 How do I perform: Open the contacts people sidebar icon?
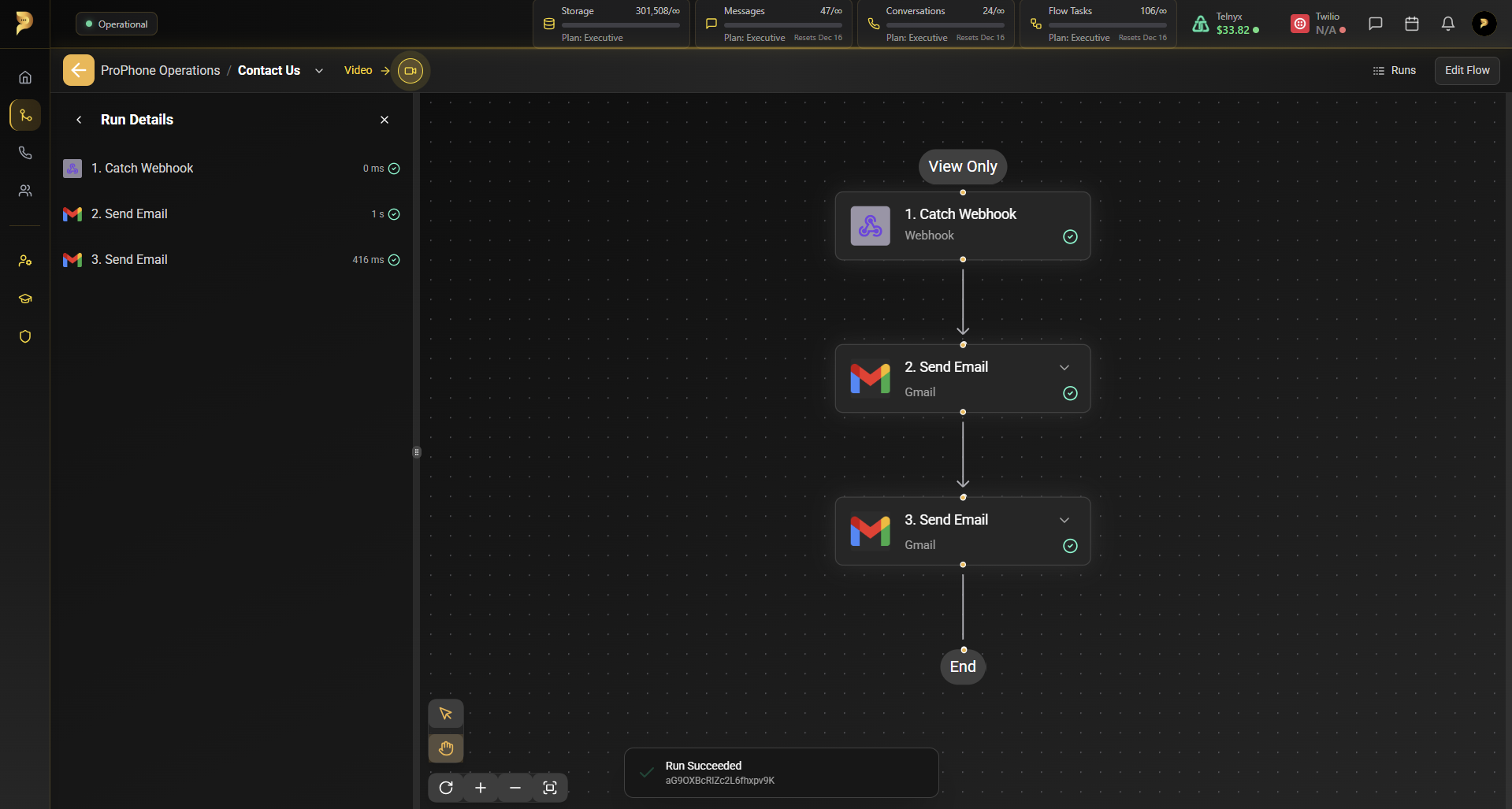tap(25, 191)
